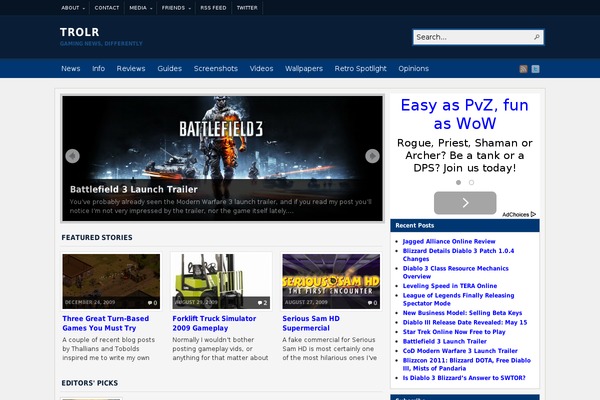Click the comment count icon on Serious Sam story

pyautogui.click(x=372, y=303)
